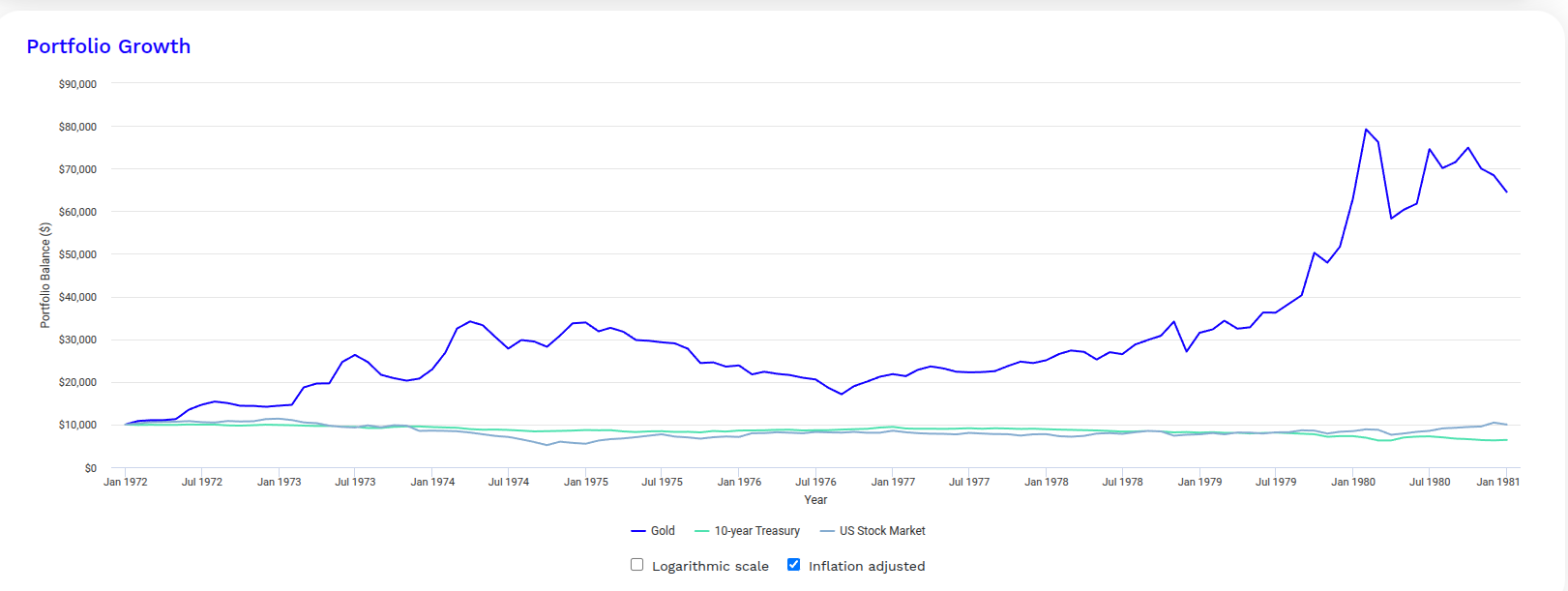
Task: Click the green 10-year Treasury legend marker
Action: point(702,531)
